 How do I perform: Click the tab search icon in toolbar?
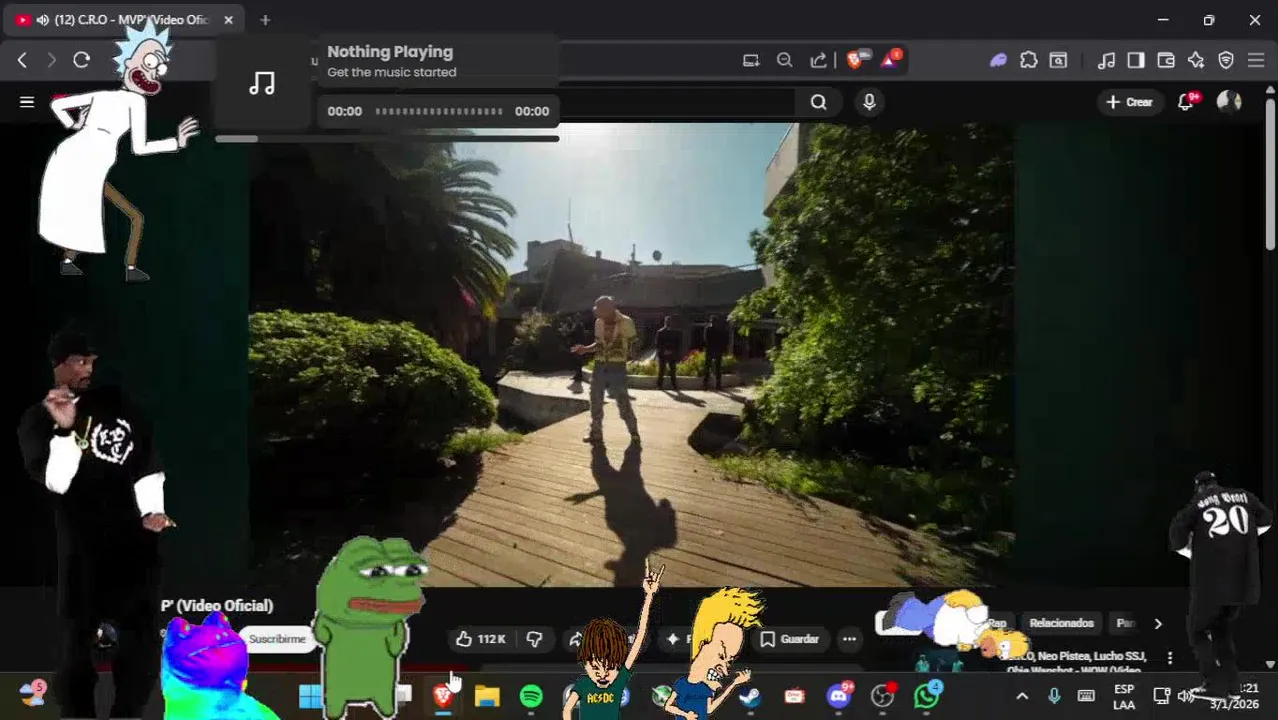(1058, 60)
